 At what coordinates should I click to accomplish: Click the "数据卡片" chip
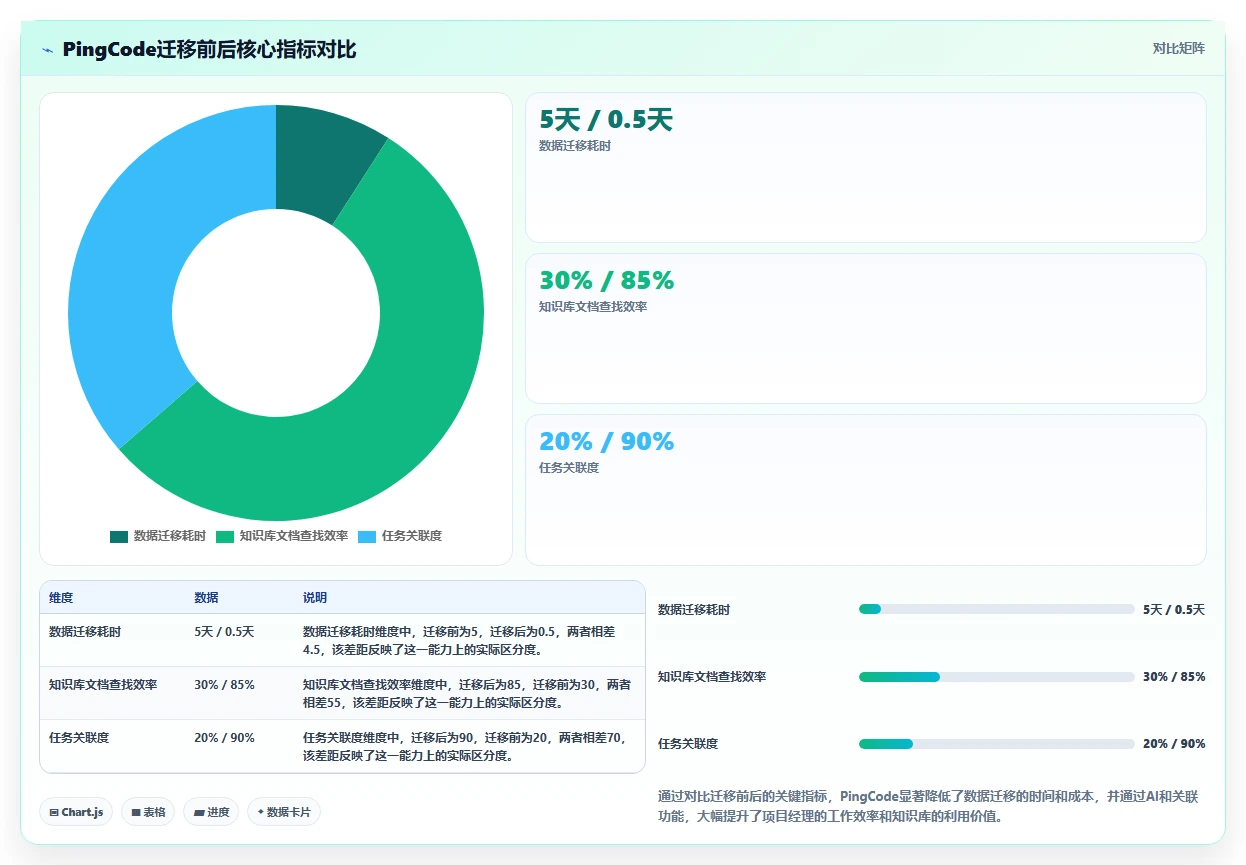tap(284, 812)
